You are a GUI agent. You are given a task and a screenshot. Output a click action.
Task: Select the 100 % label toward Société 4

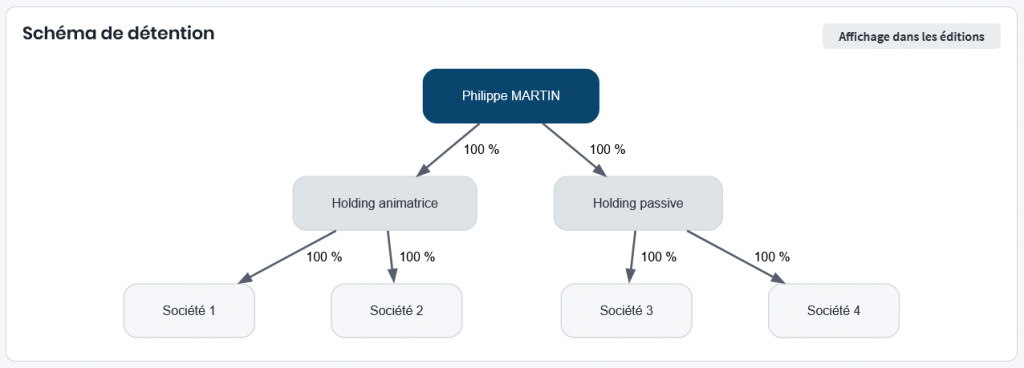(x=772, y=256)
